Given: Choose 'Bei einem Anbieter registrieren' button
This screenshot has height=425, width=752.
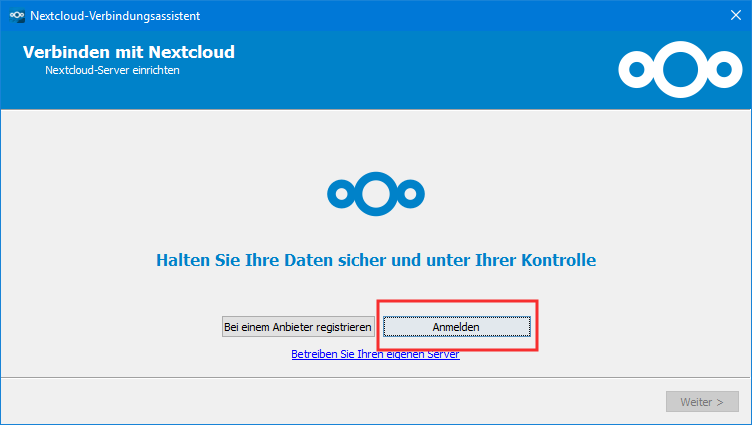Looking at the screenshot, I should (x=298, y=327).
